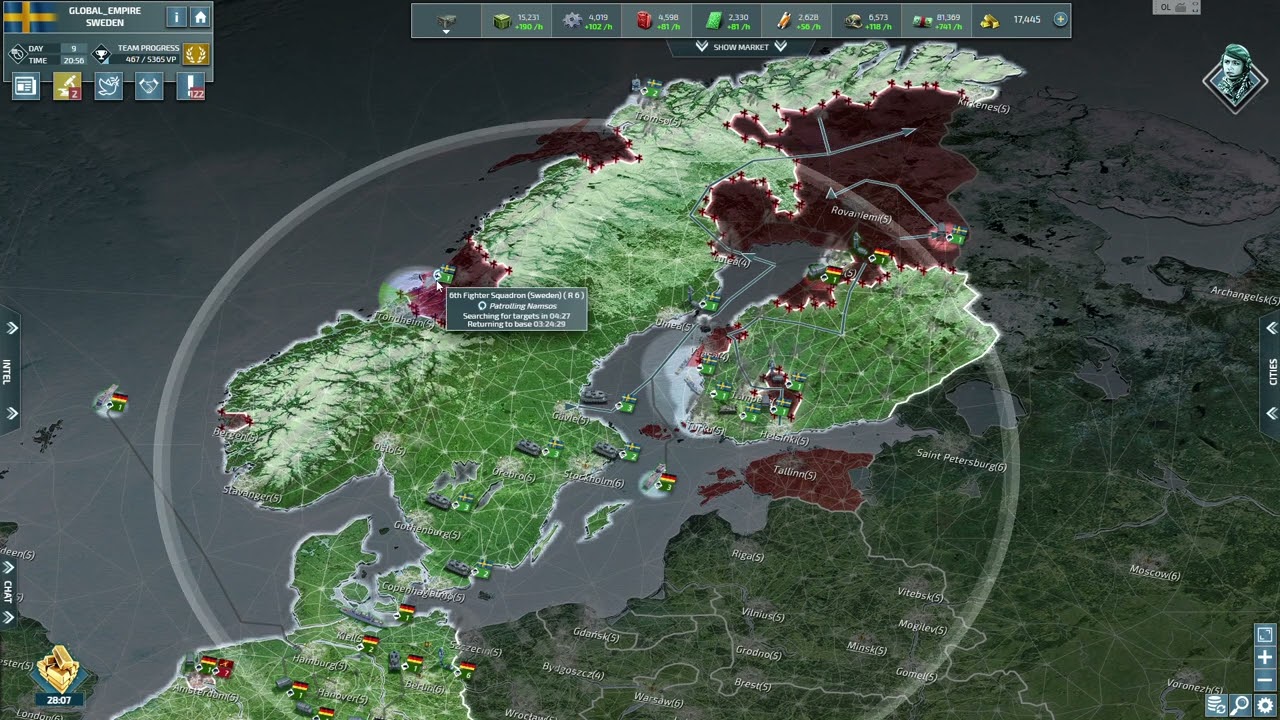This screenshot has width=1280, height=720.
Task: Select the cash money resource
Action: tap(922, 20)
